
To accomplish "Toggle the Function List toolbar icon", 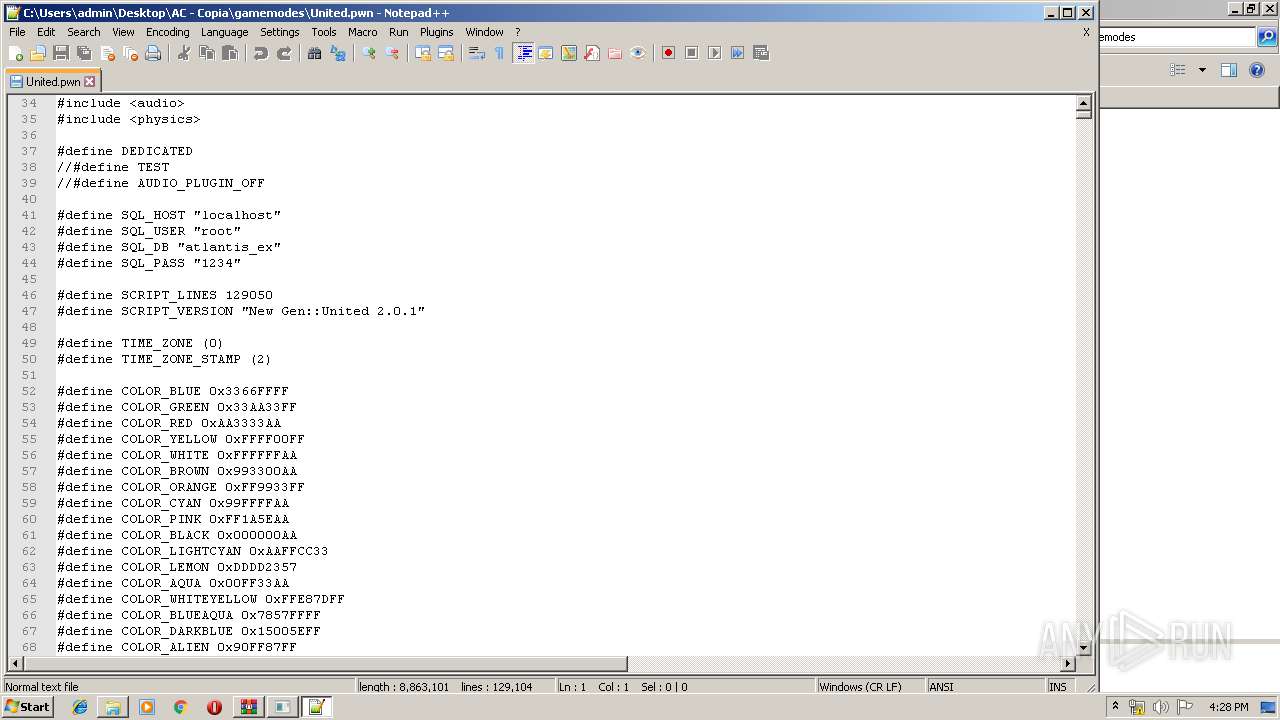I will click(592, 53).
